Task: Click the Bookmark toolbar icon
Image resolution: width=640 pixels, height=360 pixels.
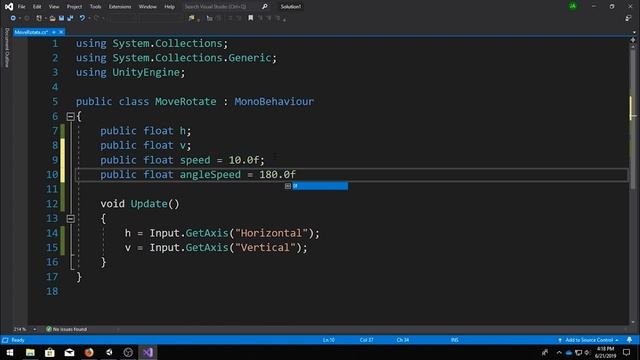Action: [251, 18]
